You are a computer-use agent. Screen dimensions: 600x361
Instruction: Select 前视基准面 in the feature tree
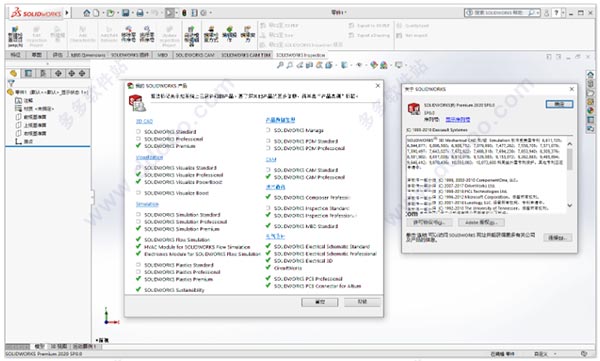(x=31, y=117)
